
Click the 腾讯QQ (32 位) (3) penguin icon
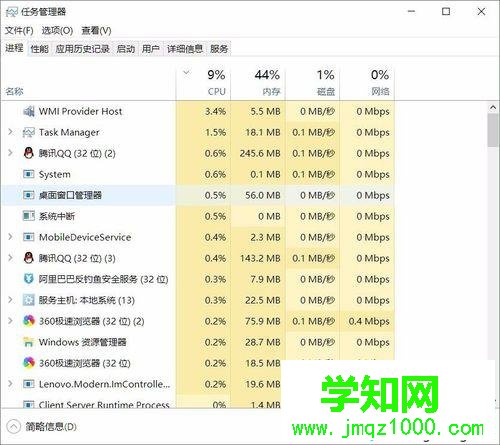tap(29, 258)
